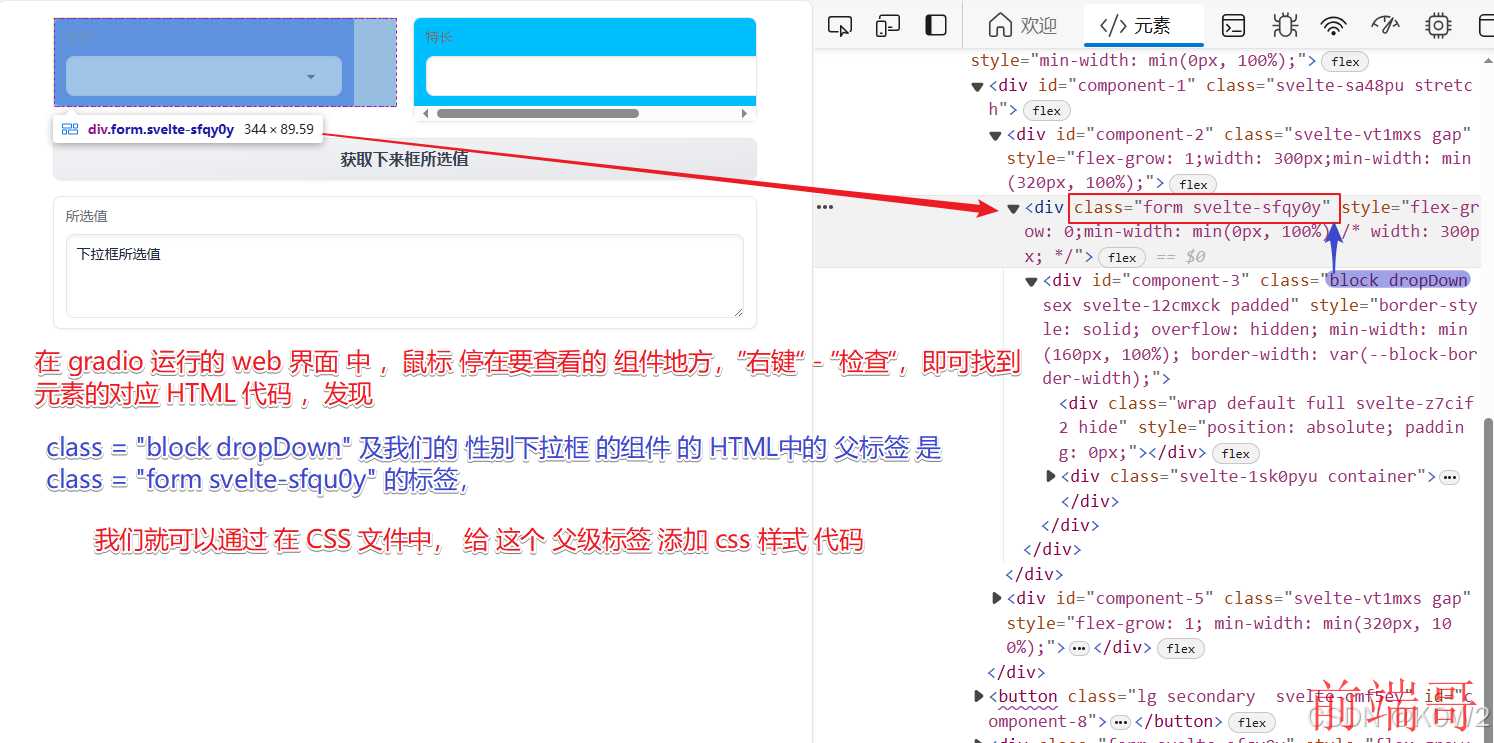Toggle flex badge of component-1 div

point(1046,110)
